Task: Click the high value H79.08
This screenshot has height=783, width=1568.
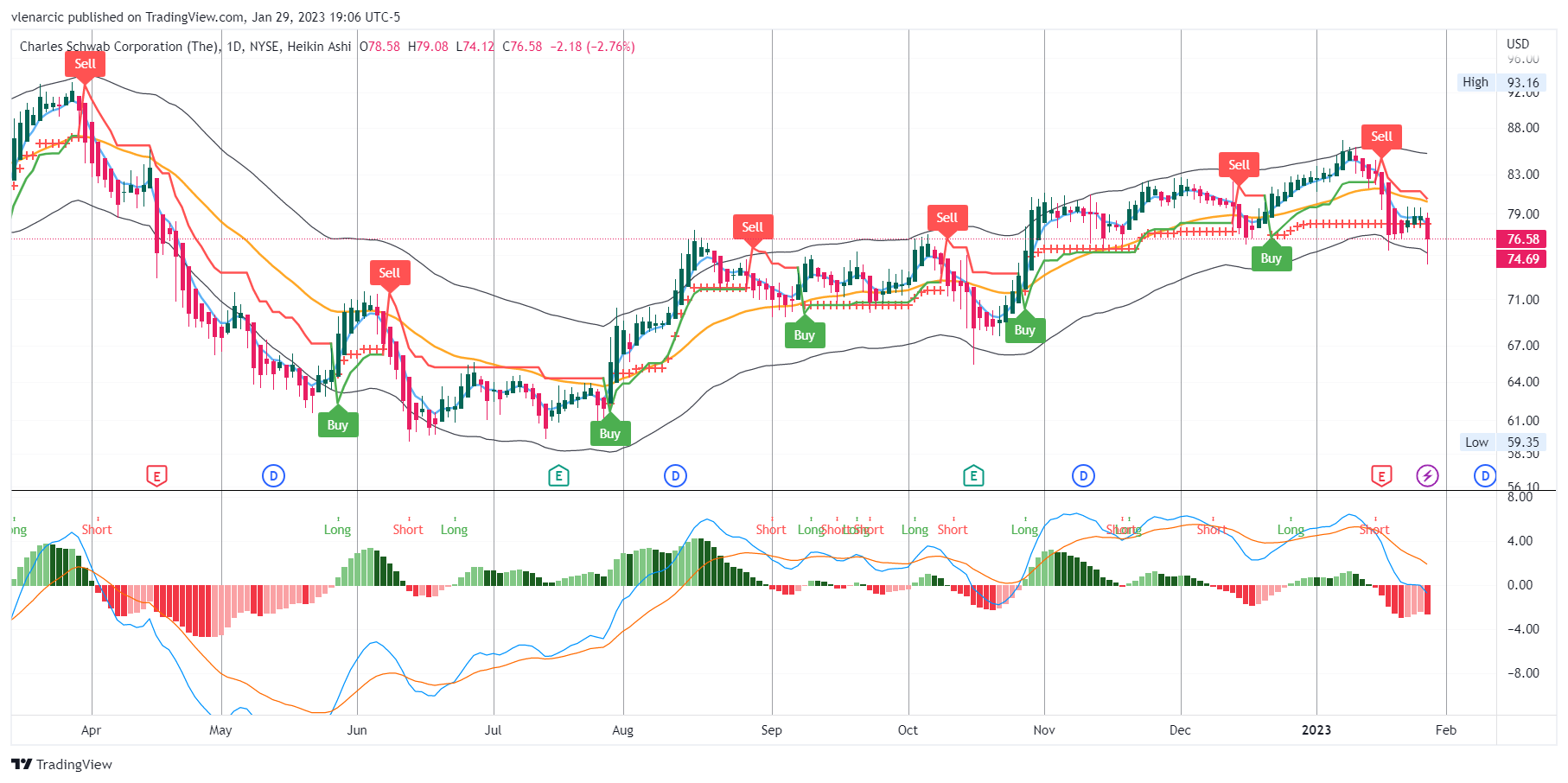Action: [x=428, y=47]
